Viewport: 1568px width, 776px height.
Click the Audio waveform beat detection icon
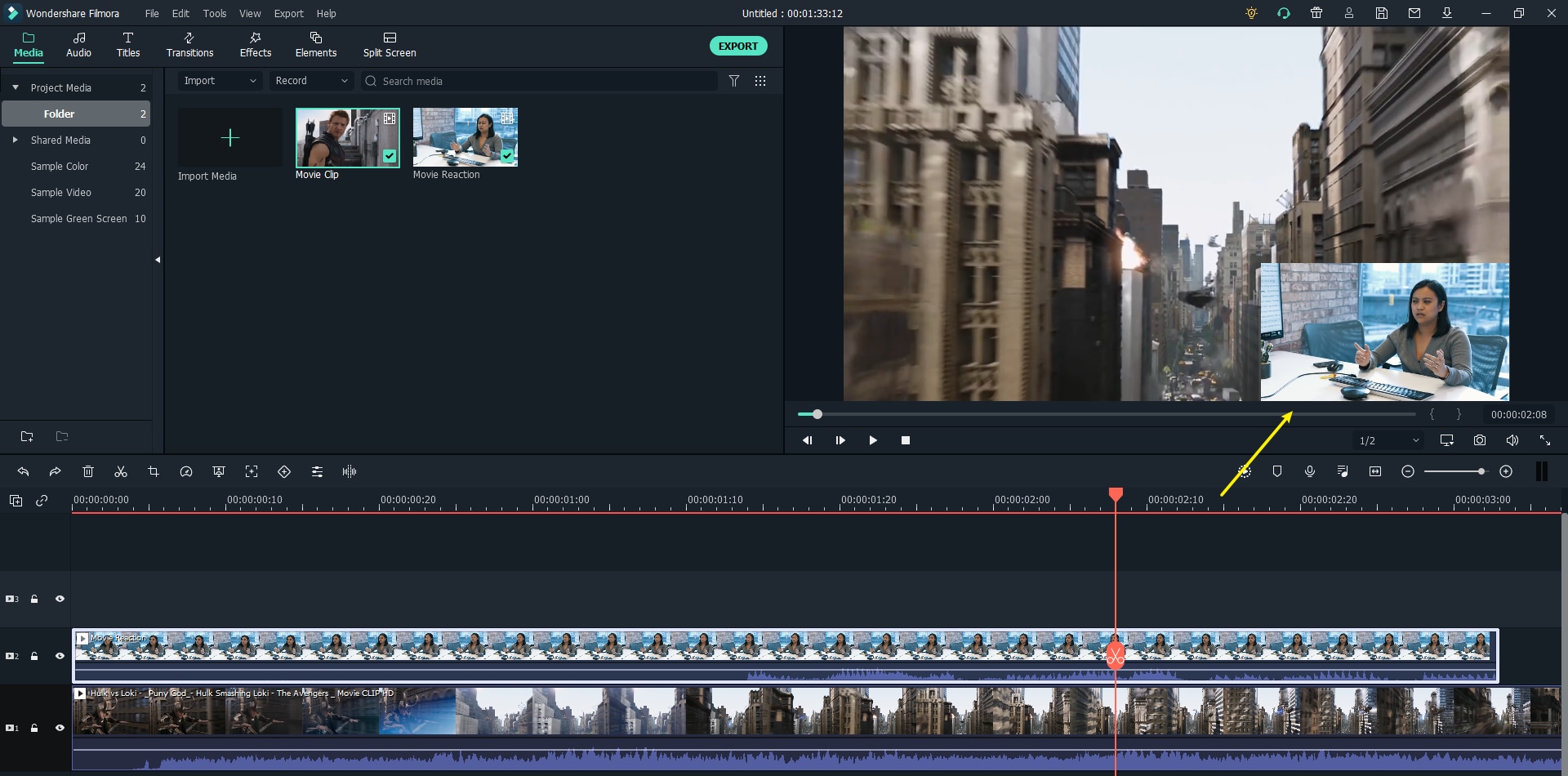(x=350, y=471)
